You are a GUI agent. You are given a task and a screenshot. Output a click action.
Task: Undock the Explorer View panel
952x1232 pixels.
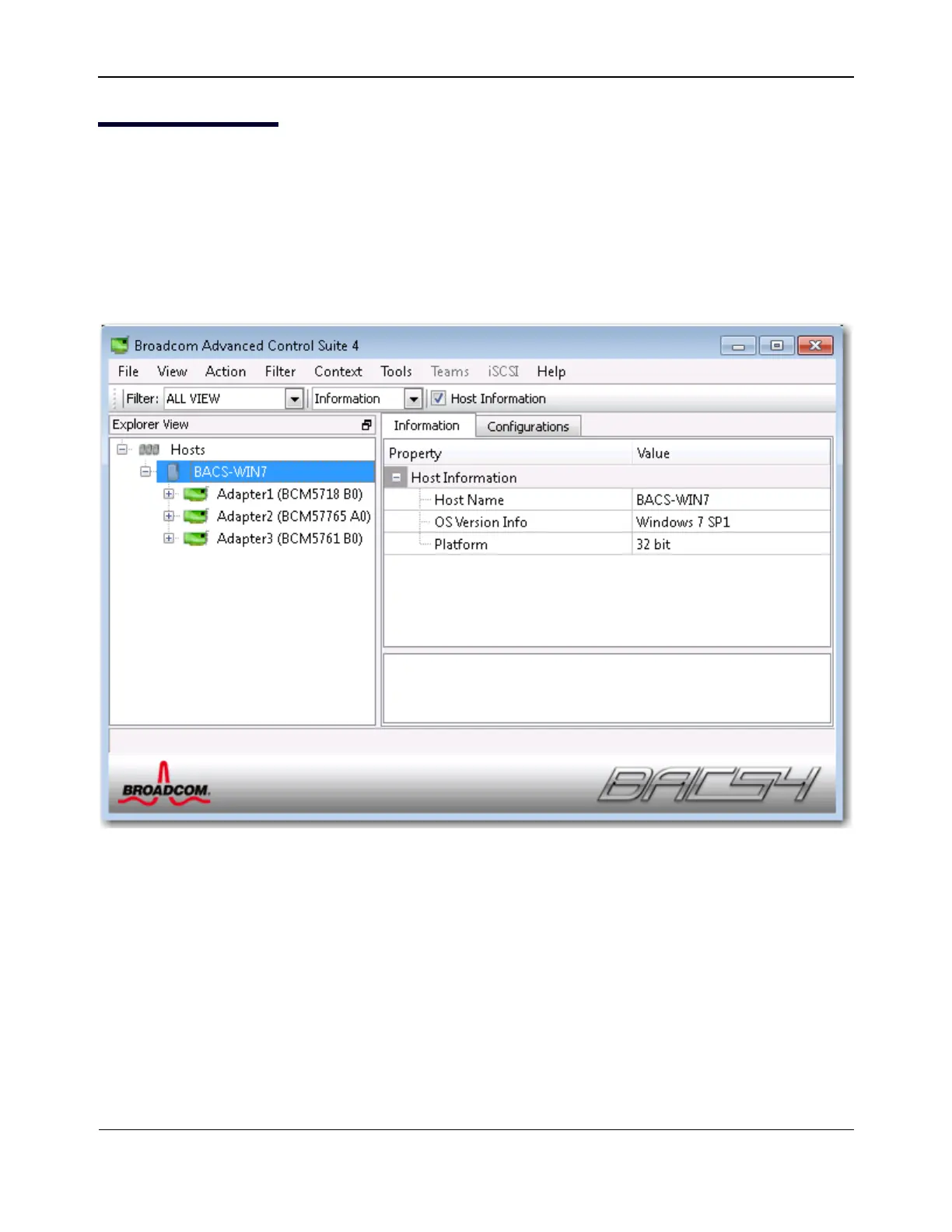click(x=366, y=425)
